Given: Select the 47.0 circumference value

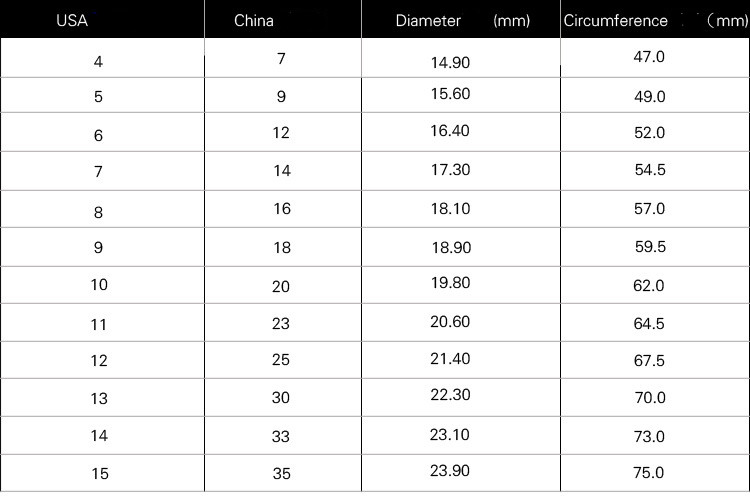Looking at the screenshot, I should (x=649, y=57).
